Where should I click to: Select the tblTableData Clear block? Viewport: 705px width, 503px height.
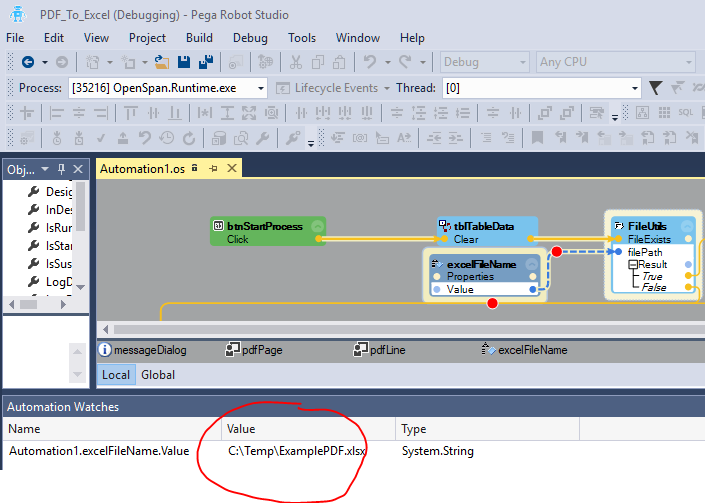[x=487, y=232]
